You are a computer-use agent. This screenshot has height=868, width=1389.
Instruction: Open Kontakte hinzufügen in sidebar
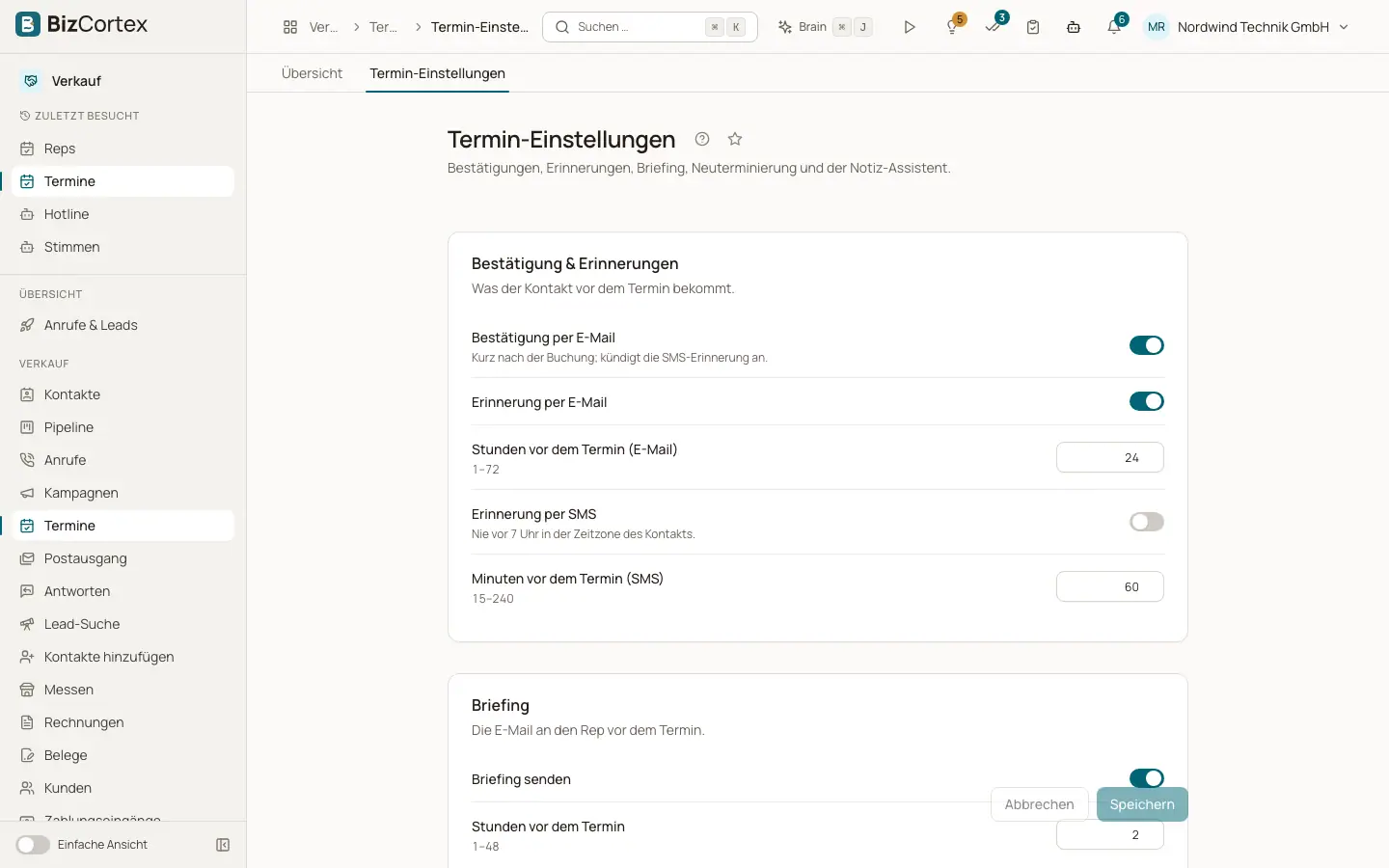[123, 657]
